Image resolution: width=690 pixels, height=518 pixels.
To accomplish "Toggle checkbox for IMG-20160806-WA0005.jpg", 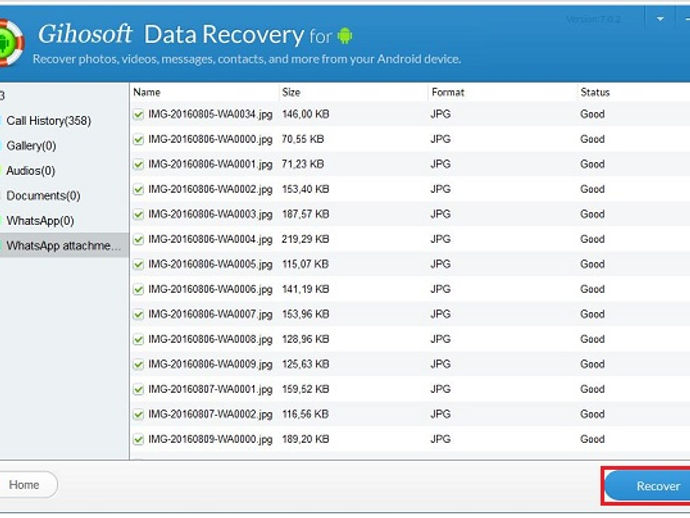I will (x=139, y=265).
